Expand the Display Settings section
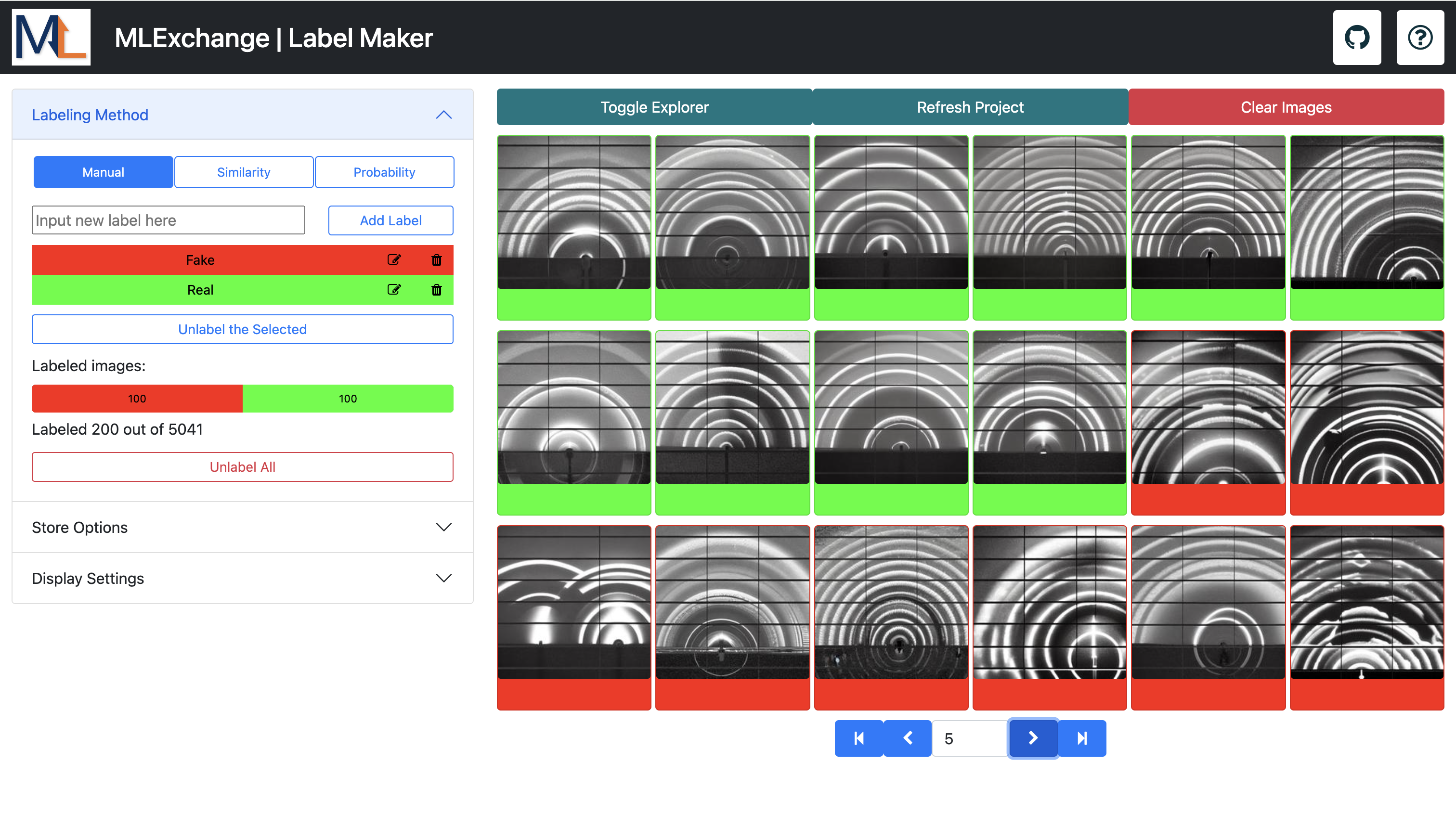Image resolution: width=1456 pixels, height=827 pixels. pos(443,578)
